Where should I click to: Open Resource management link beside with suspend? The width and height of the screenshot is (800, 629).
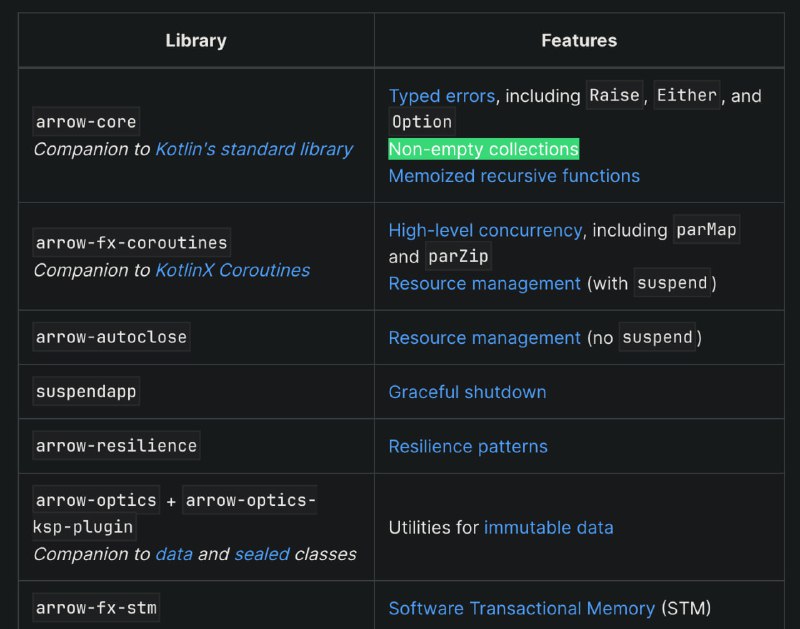(485, 283)
